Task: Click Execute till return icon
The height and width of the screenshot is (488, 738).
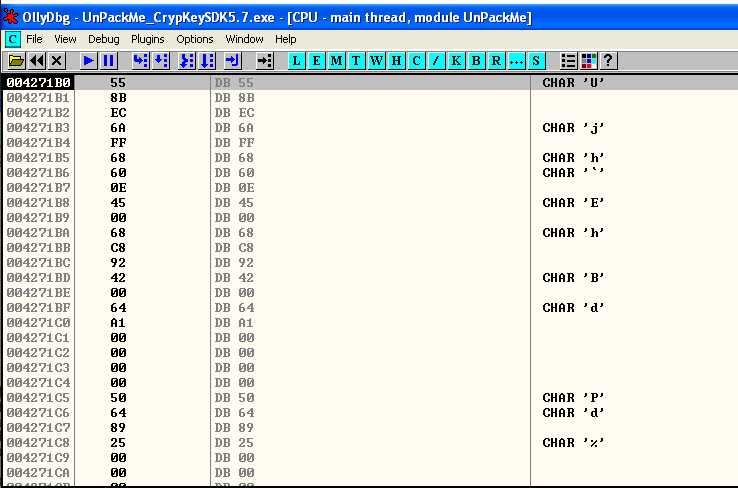Action: 233,61
